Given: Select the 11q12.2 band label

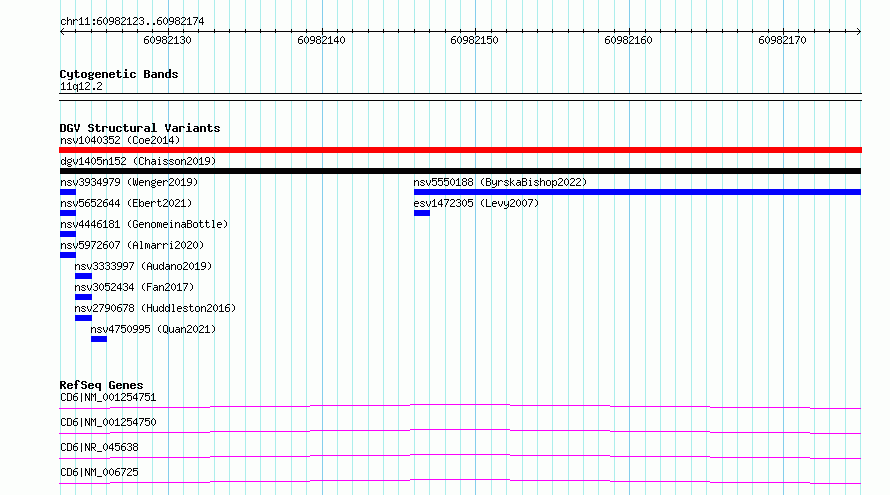Looking at the screenshot, I should pos(81,86).
